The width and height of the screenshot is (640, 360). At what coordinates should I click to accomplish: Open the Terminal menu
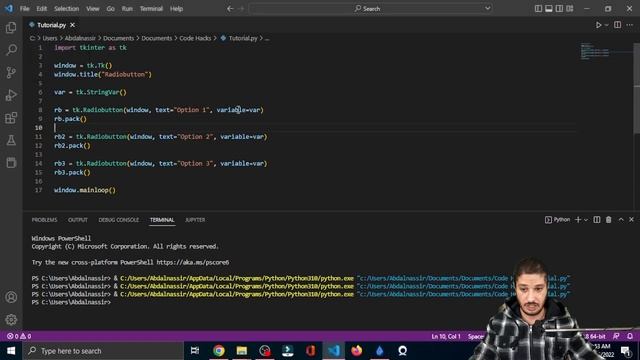[151, 9]
